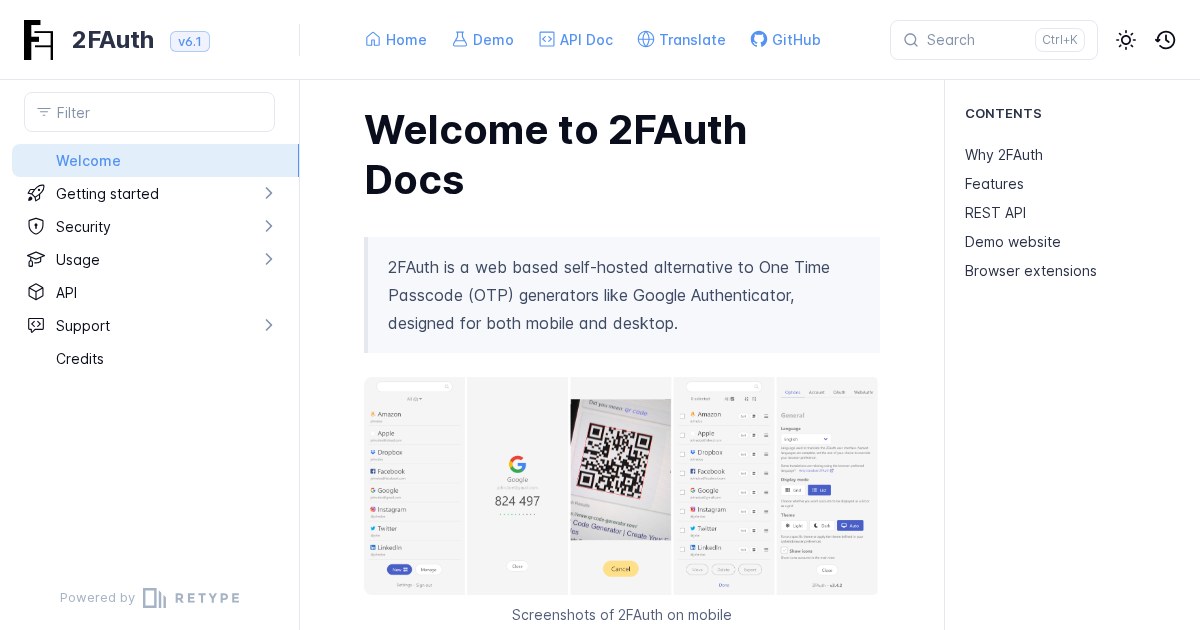Click the 'Welcome to 2FAuth Docs' heading
Image resolution: width=1200 pixels, height=630 pixels.
point(556,155)
